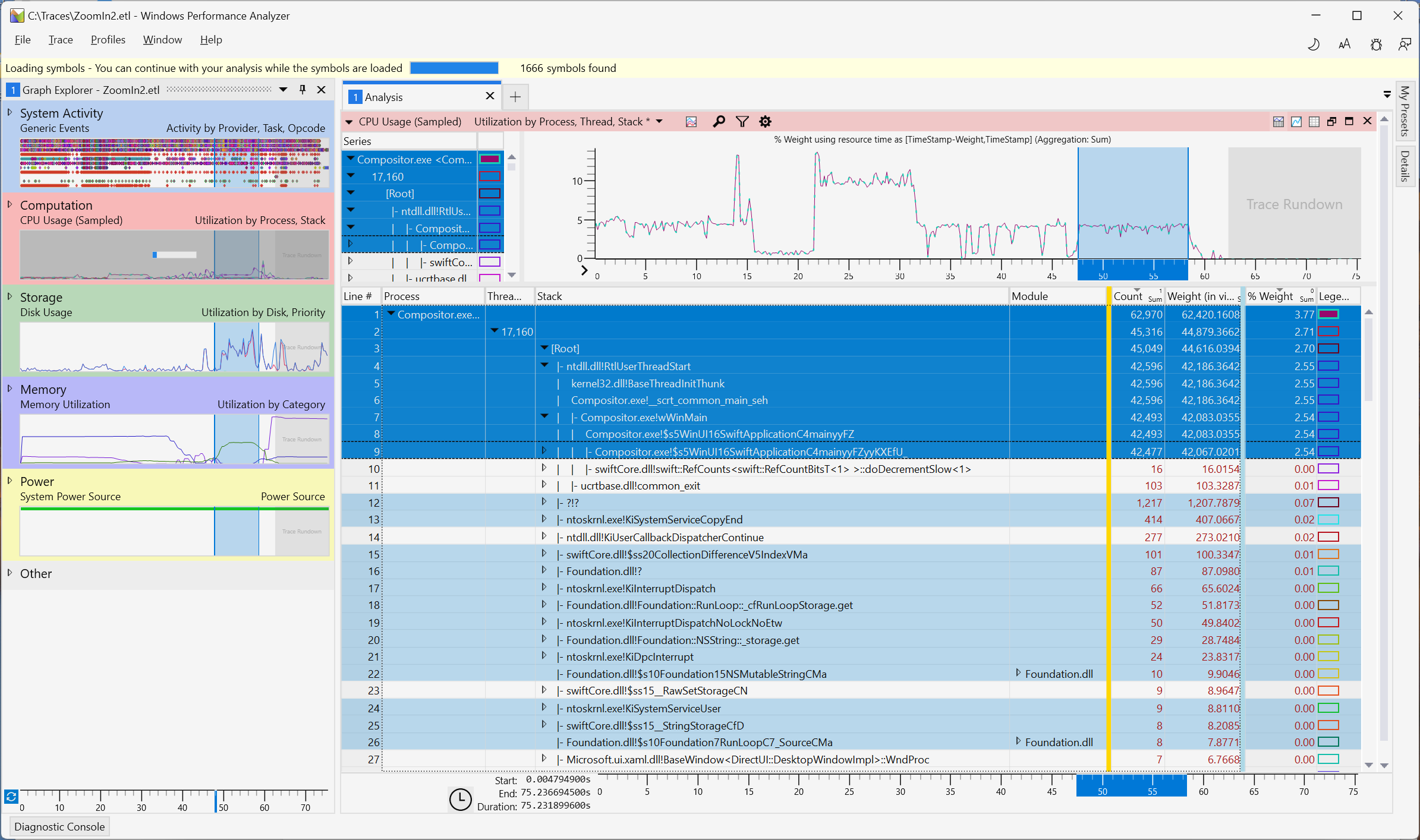Toggle series visibility box for Compositor.exe
The width and height of the screenshot is (1420, 840).
[490, 159]
